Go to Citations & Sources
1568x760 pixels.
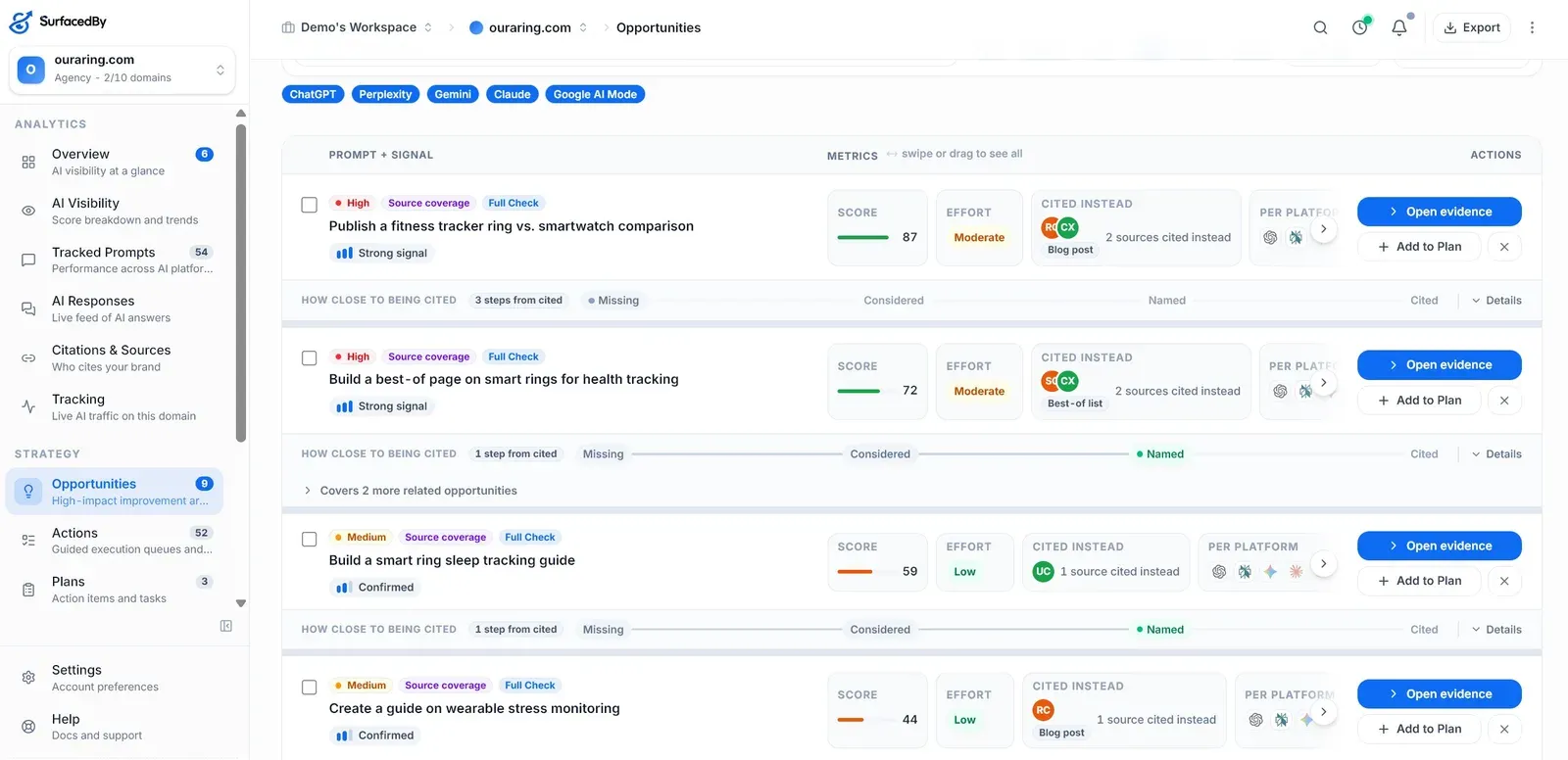115,357
